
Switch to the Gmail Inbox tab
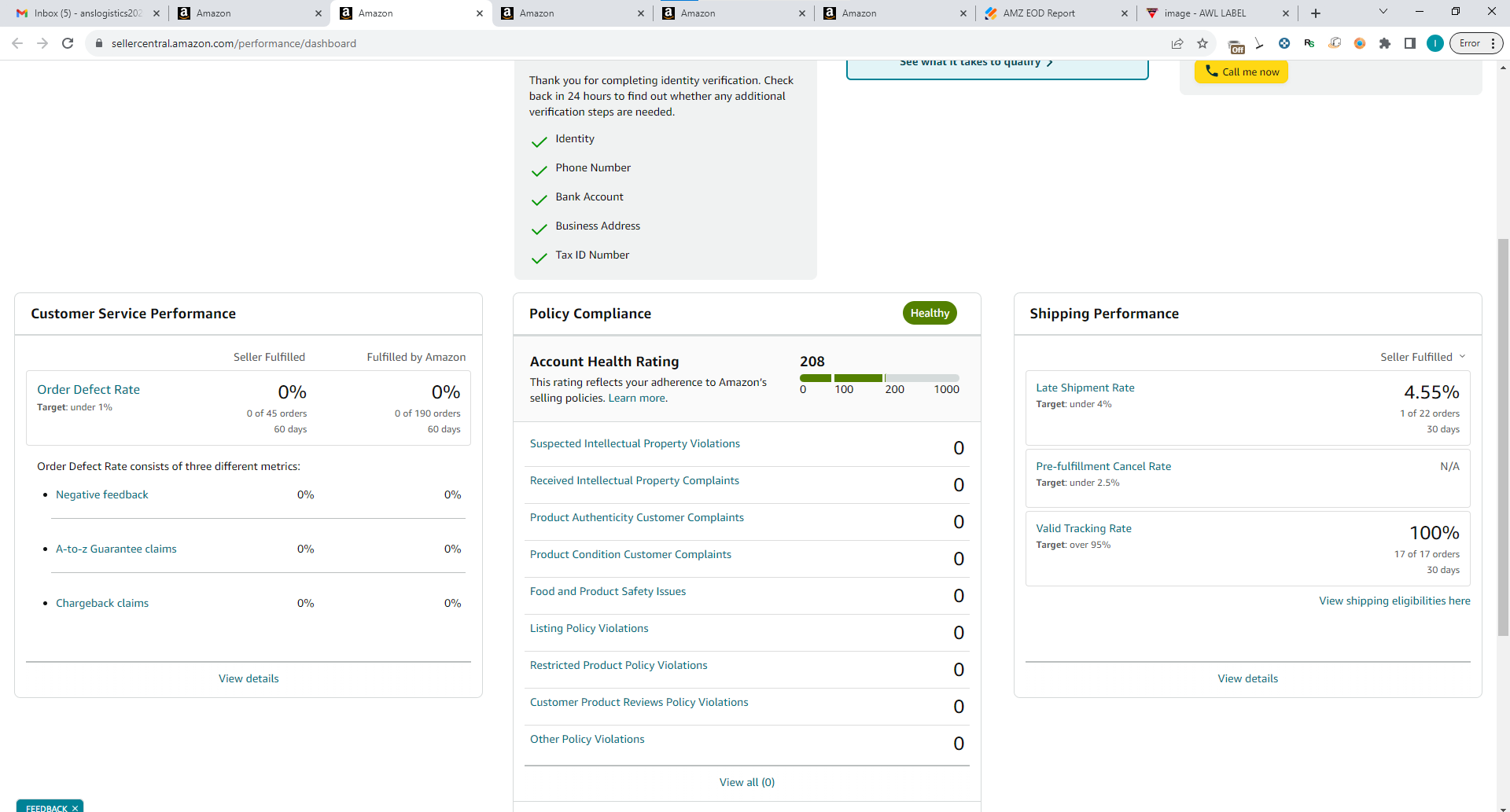pyautogui.click(x=79, y=13)
